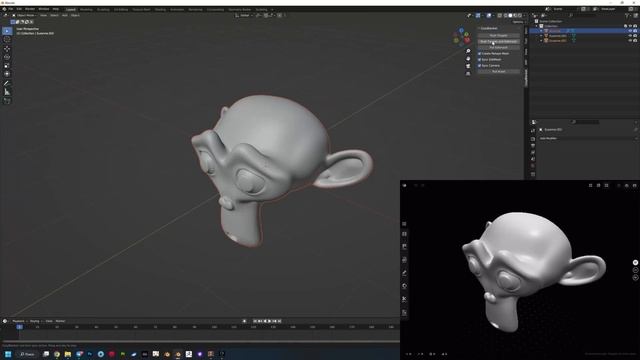Switch to the Shading workspace tab
The height and width of the screenshot is (360, 640).
click(160, 9)
